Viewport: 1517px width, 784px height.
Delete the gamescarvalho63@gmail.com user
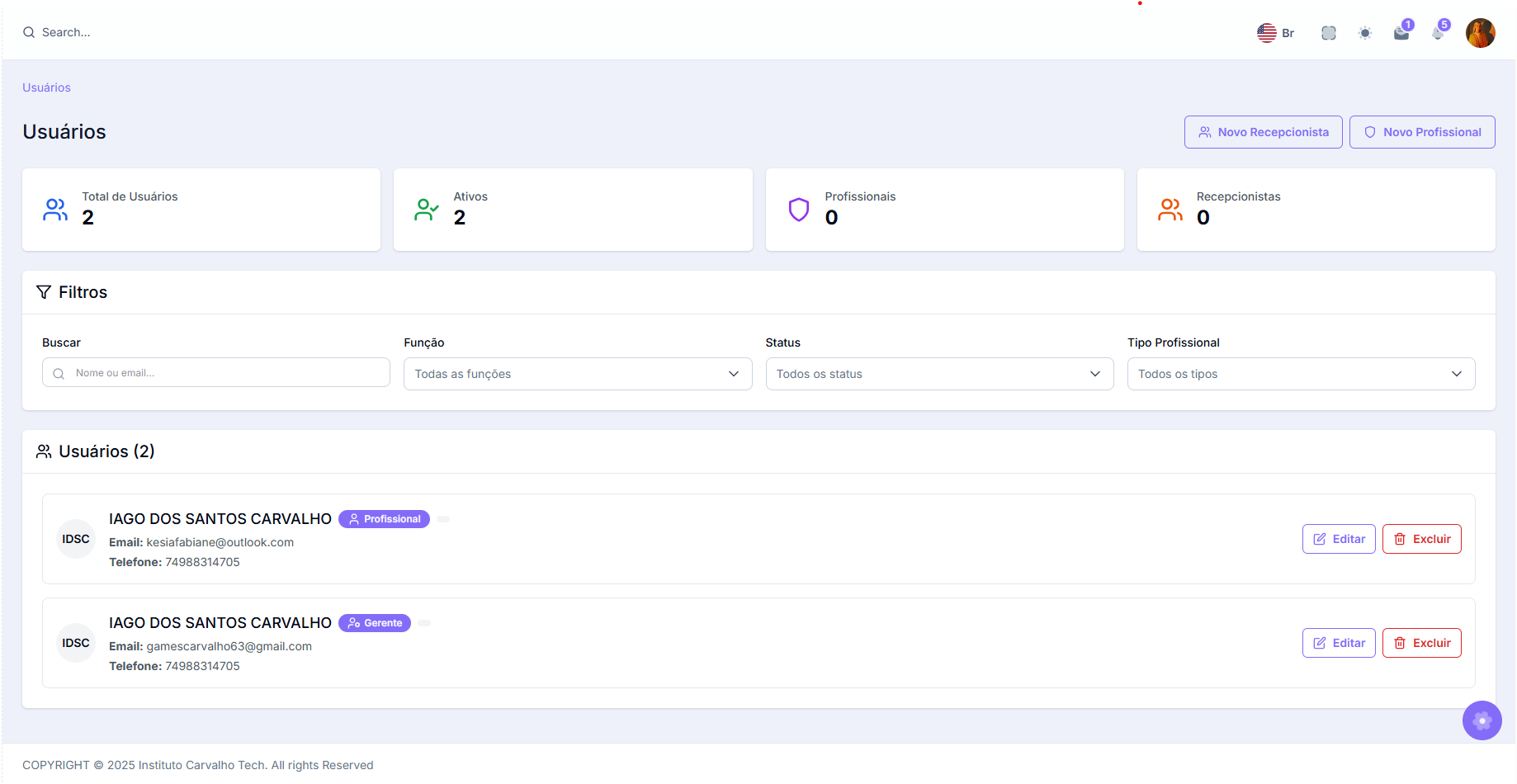pos(1421,643)
